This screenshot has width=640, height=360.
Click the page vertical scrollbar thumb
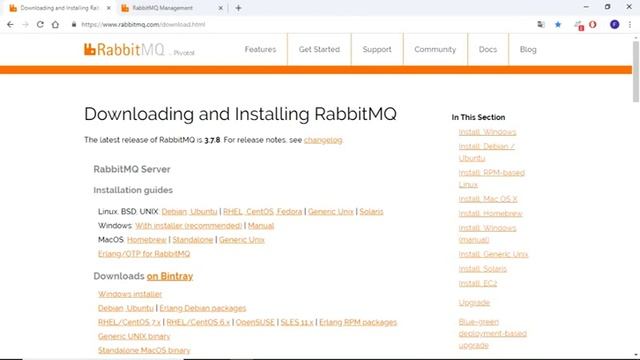[x=636, y=71]
